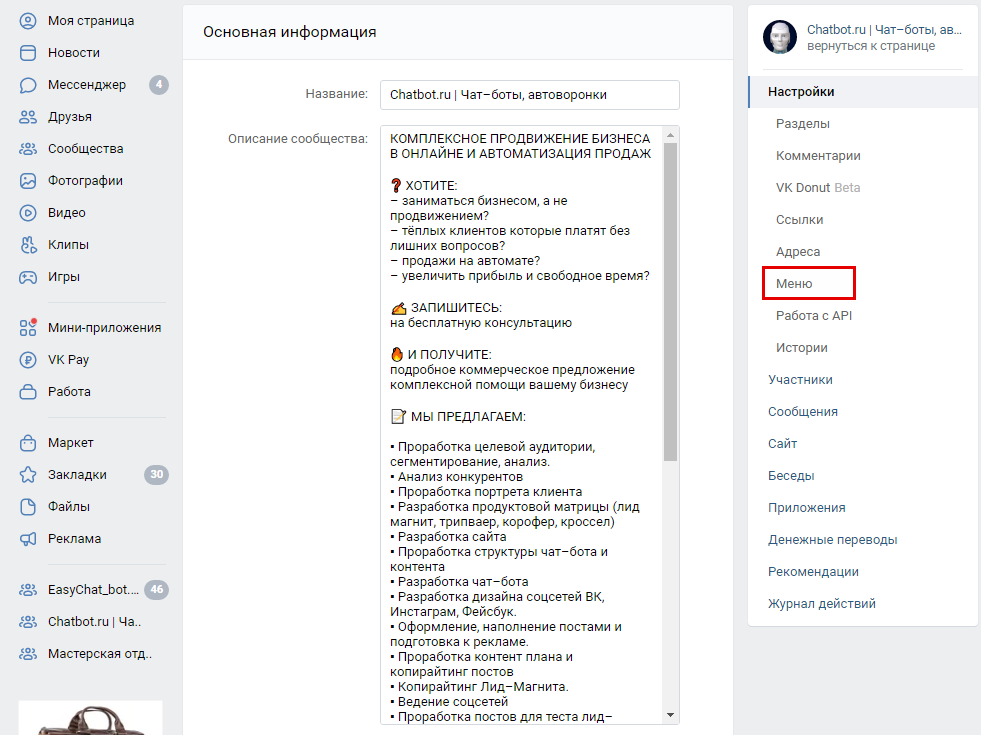Open the Настройки section

(x=863, y=92)
